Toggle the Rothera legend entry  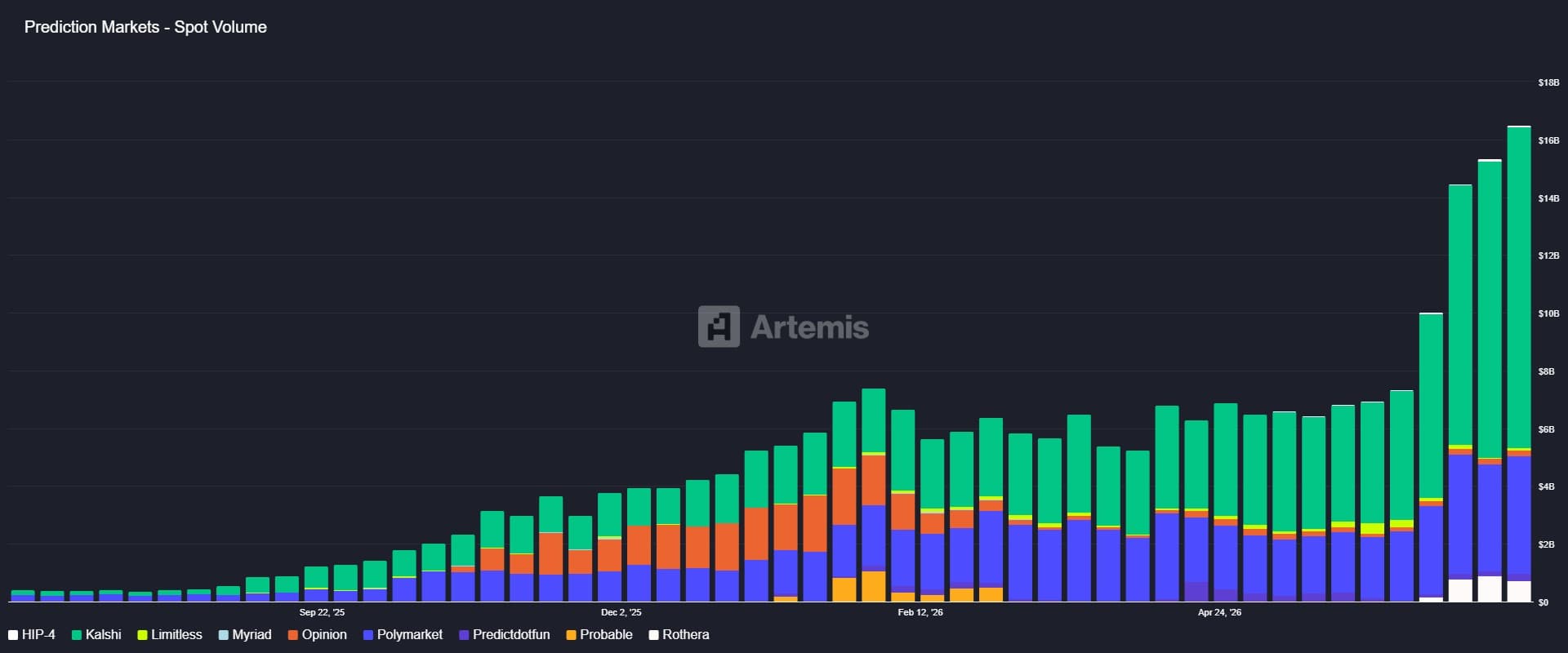click(679, 635)
